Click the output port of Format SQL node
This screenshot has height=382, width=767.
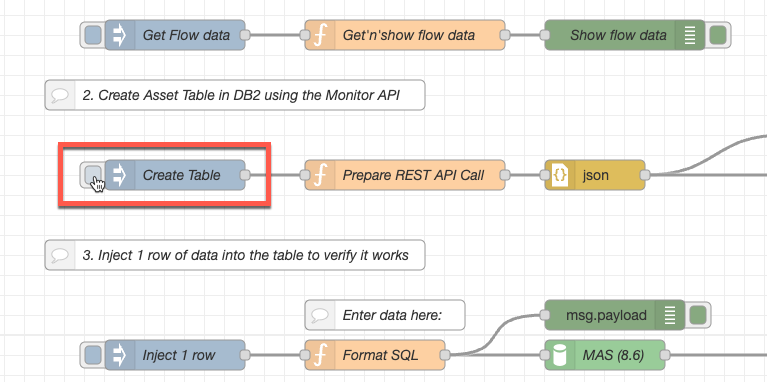[x=445, y=355]
